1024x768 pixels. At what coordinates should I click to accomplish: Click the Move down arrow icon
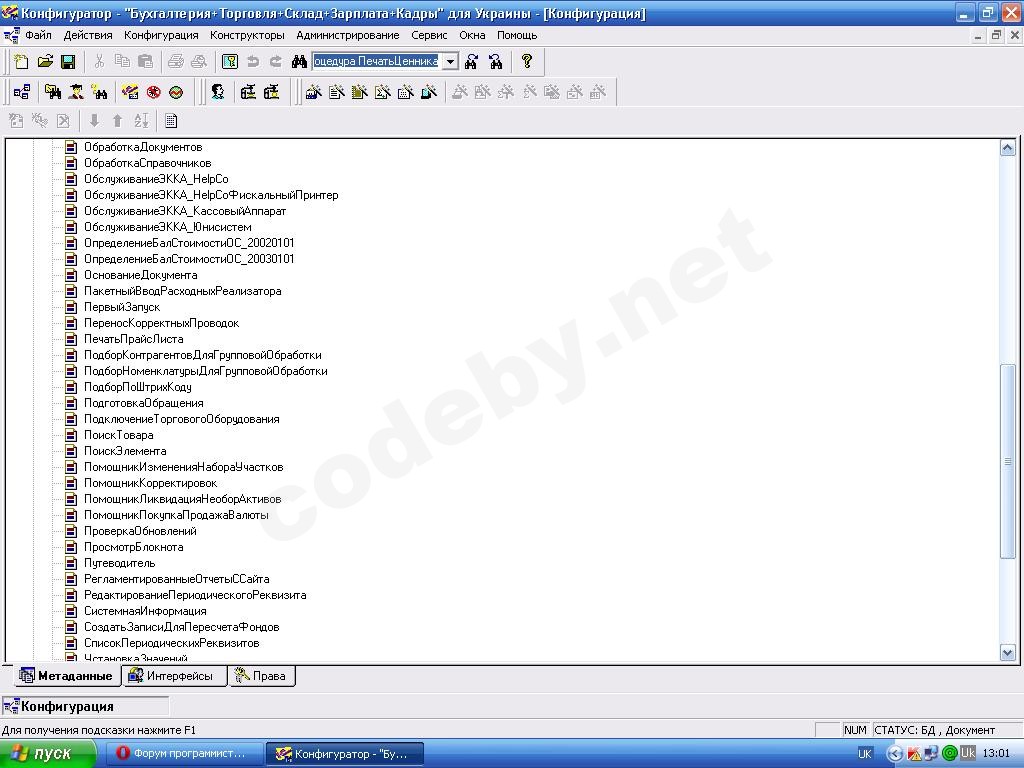(94, 121)
